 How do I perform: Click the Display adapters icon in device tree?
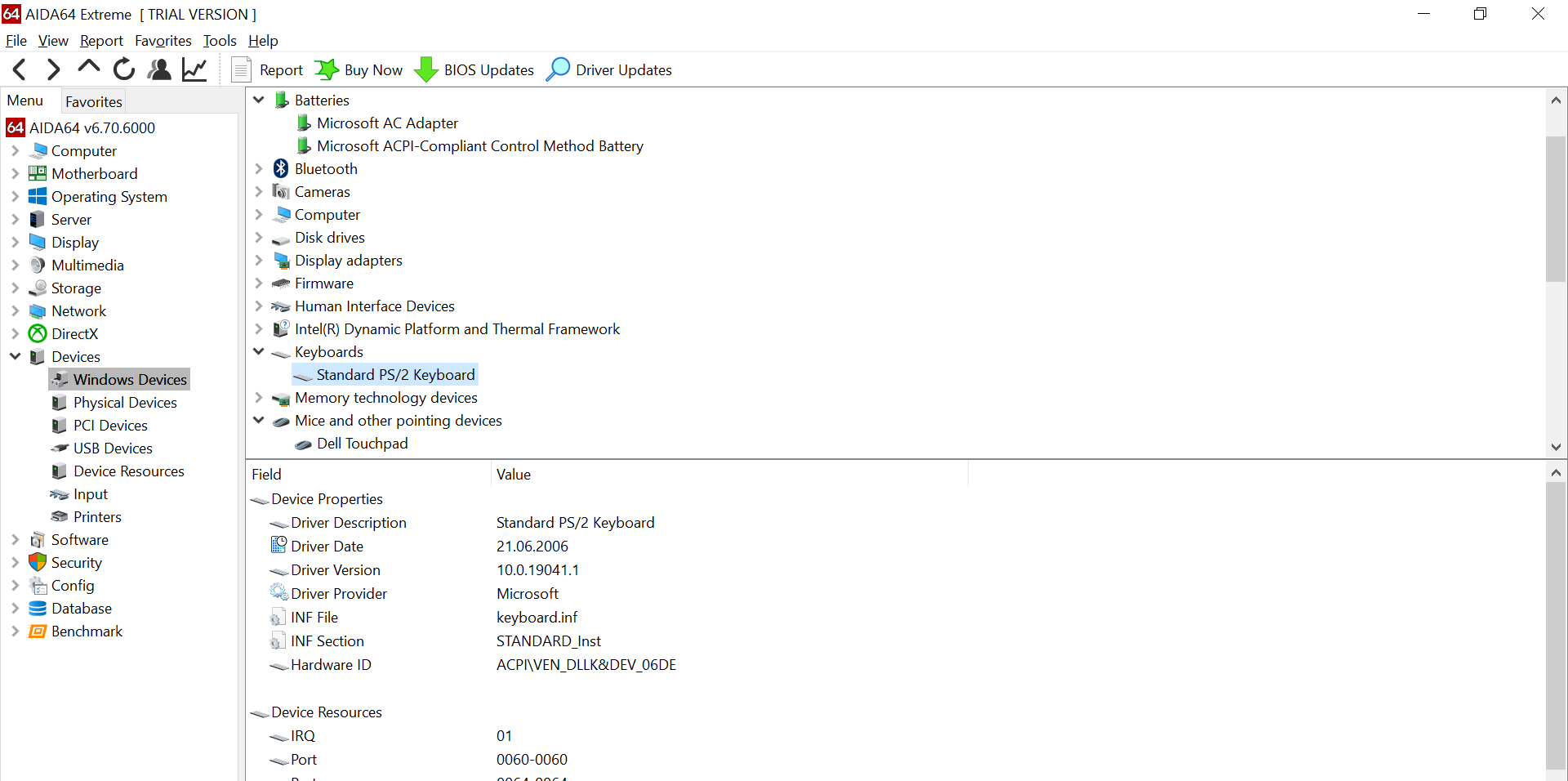[x=282, y=261]
